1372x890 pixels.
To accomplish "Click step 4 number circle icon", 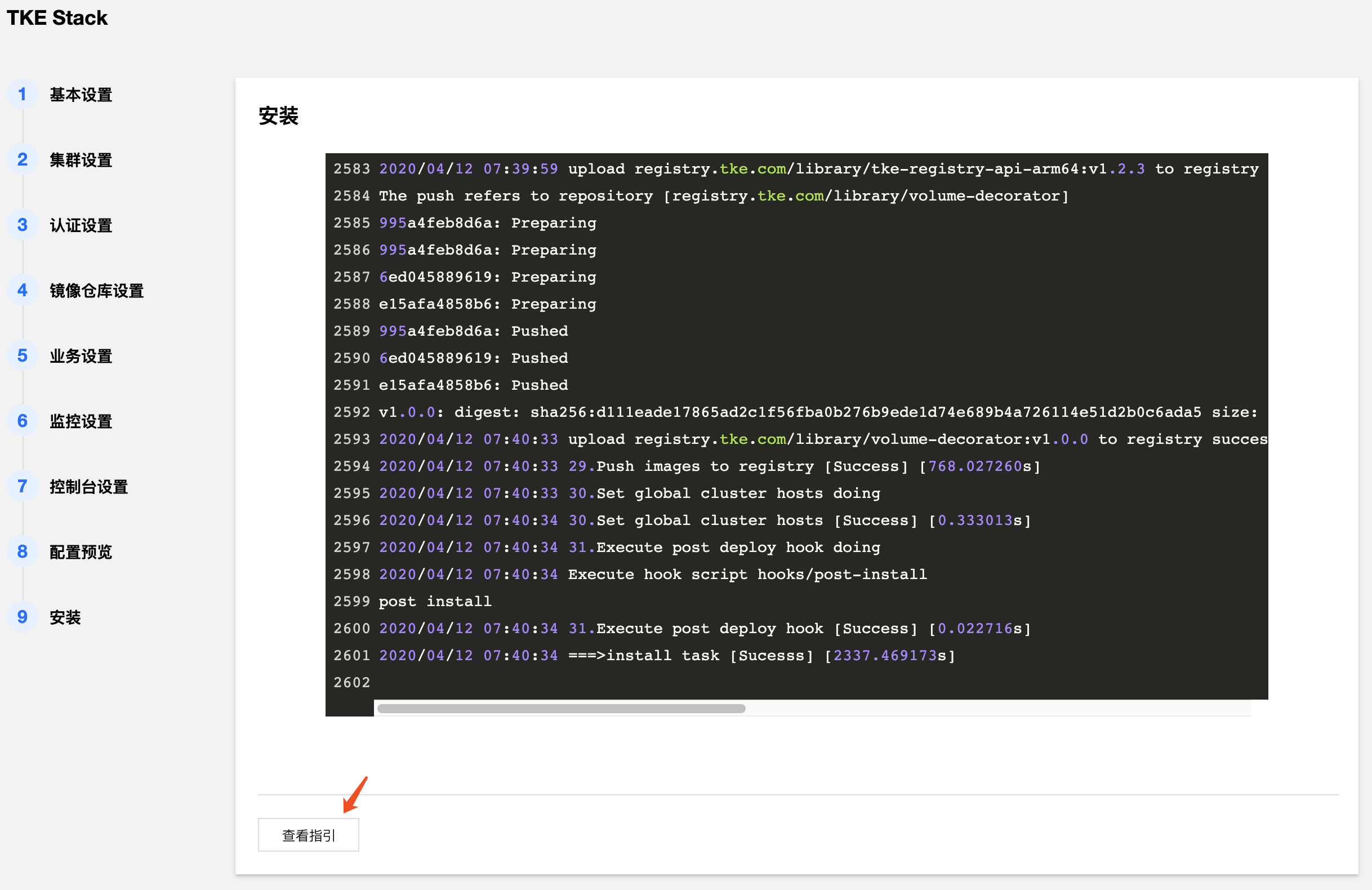I will click(x=23, y=291).
